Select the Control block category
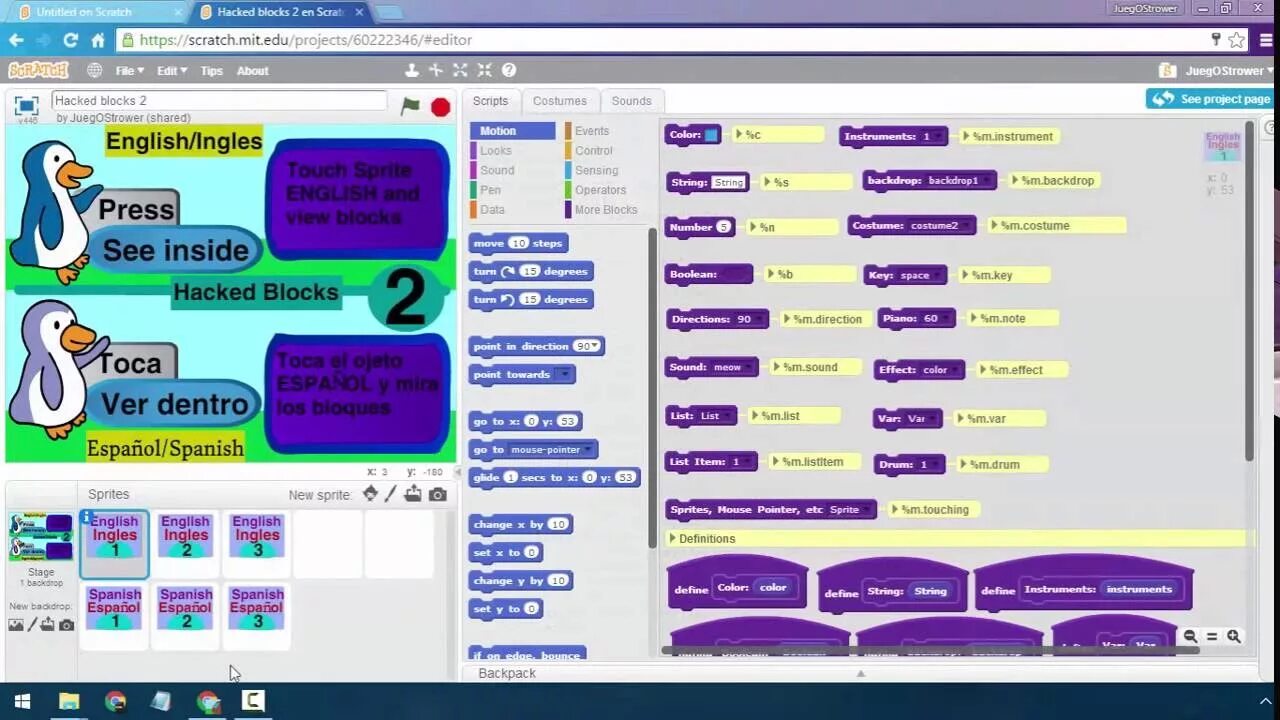 [x=593, y=150]
